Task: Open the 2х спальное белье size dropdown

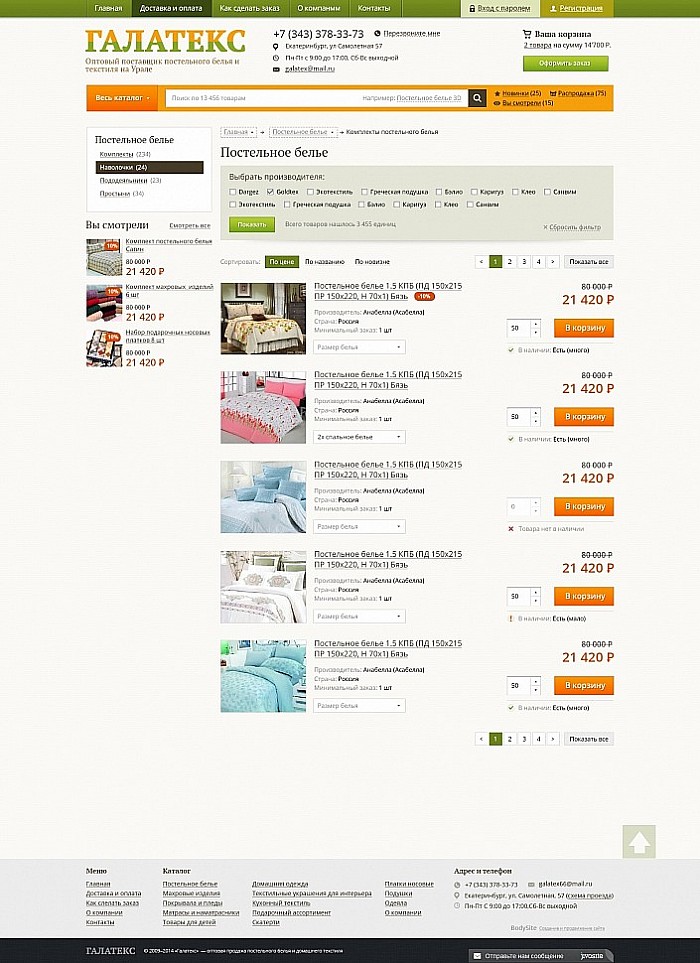Action: (359, 437)
